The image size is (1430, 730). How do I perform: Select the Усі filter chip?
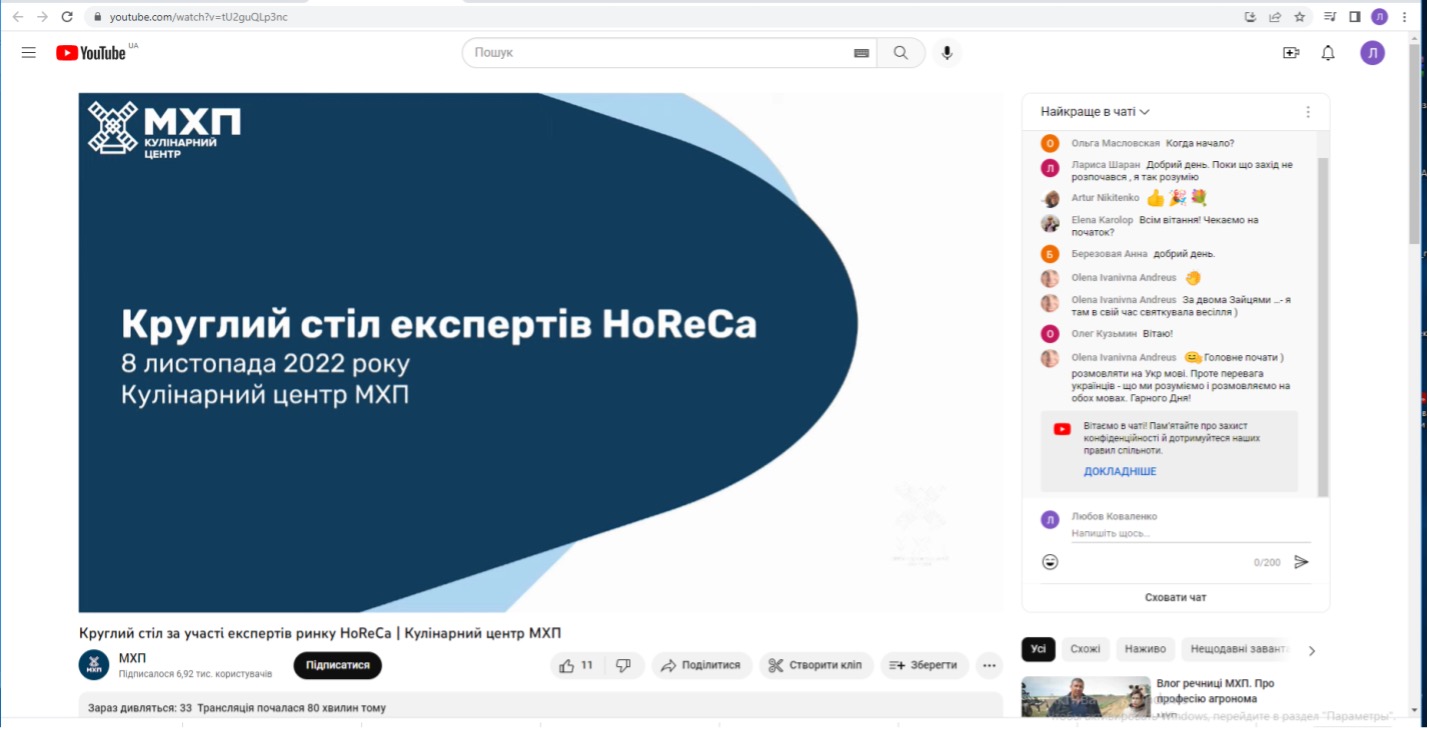coord(1038,649)
